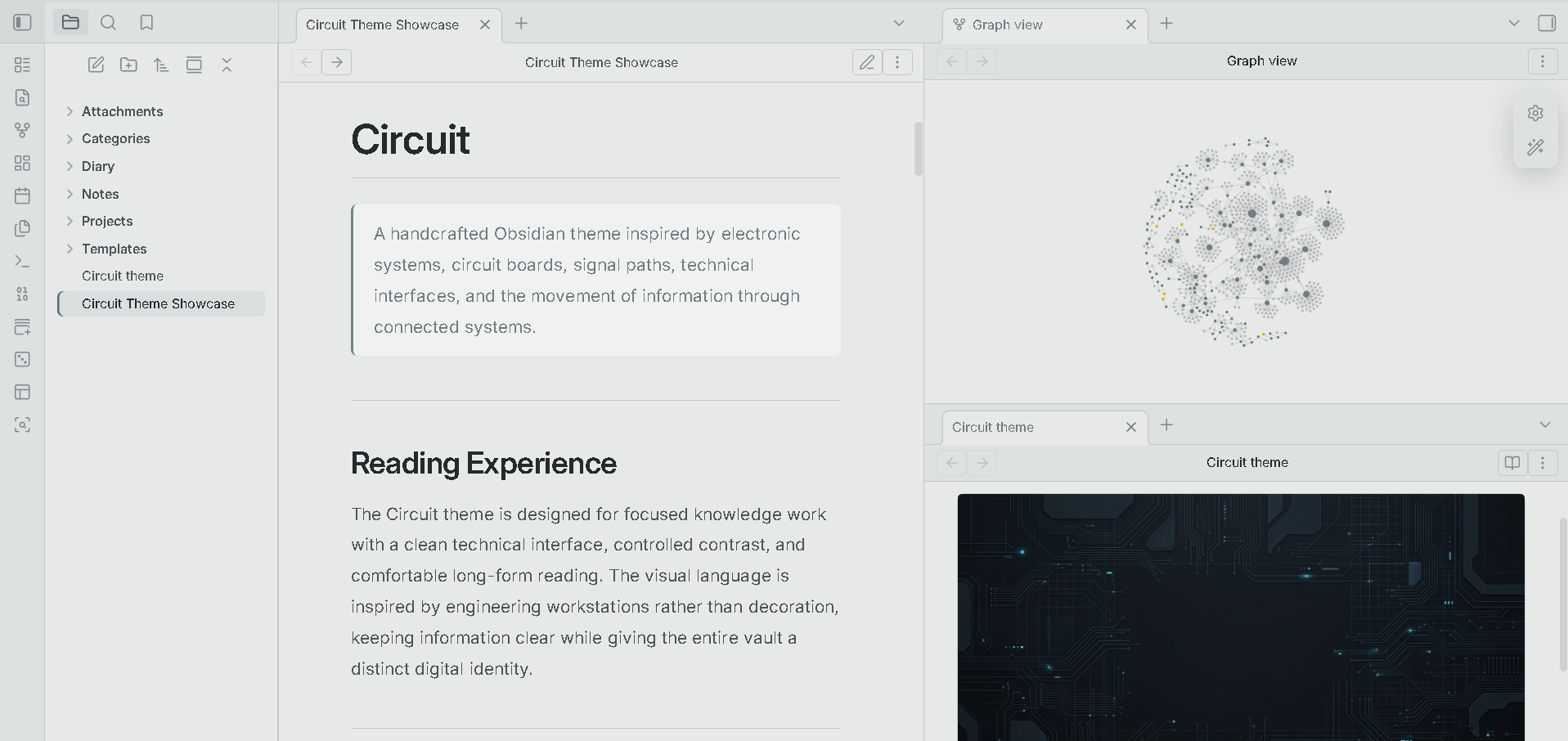Viewport: 1568px width, 741px height.
Task: Open the file explorer folder tab
Action: pyautogui.click(x=70, y=23)
